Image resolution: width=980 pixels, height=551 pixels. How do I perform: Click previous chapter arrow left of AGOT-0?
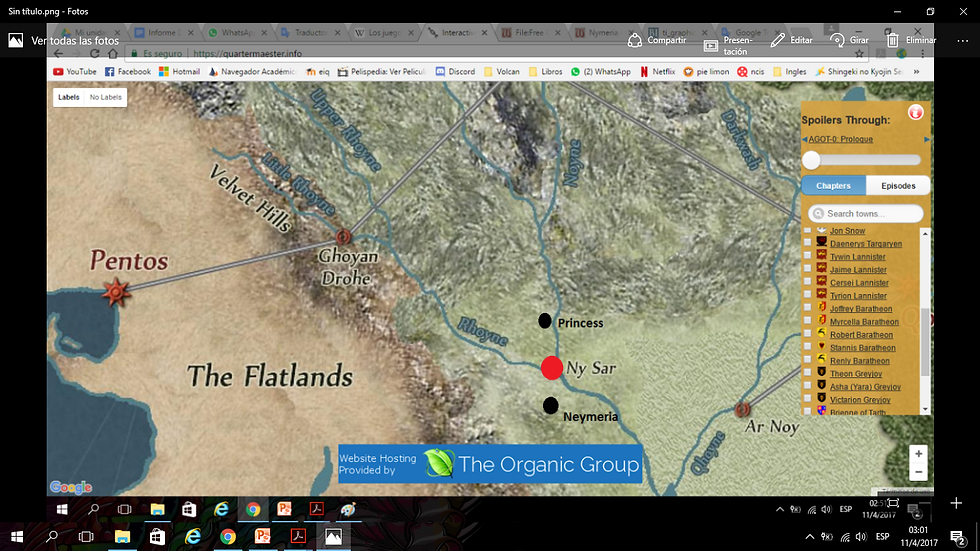[x=804, y=139]
